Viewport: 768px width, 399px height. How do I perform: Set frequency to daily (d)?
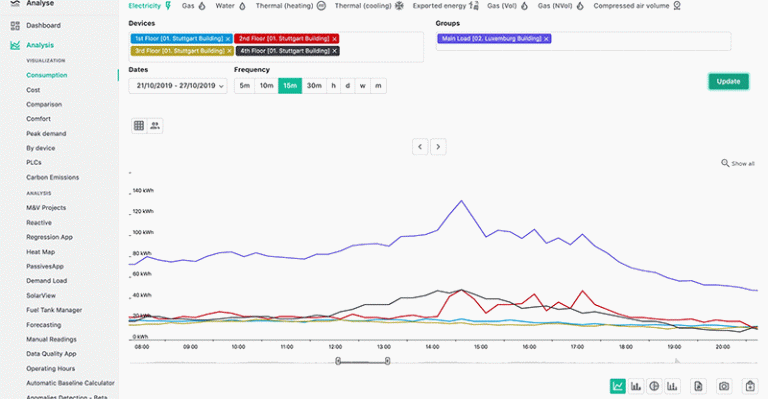point(348,86)
